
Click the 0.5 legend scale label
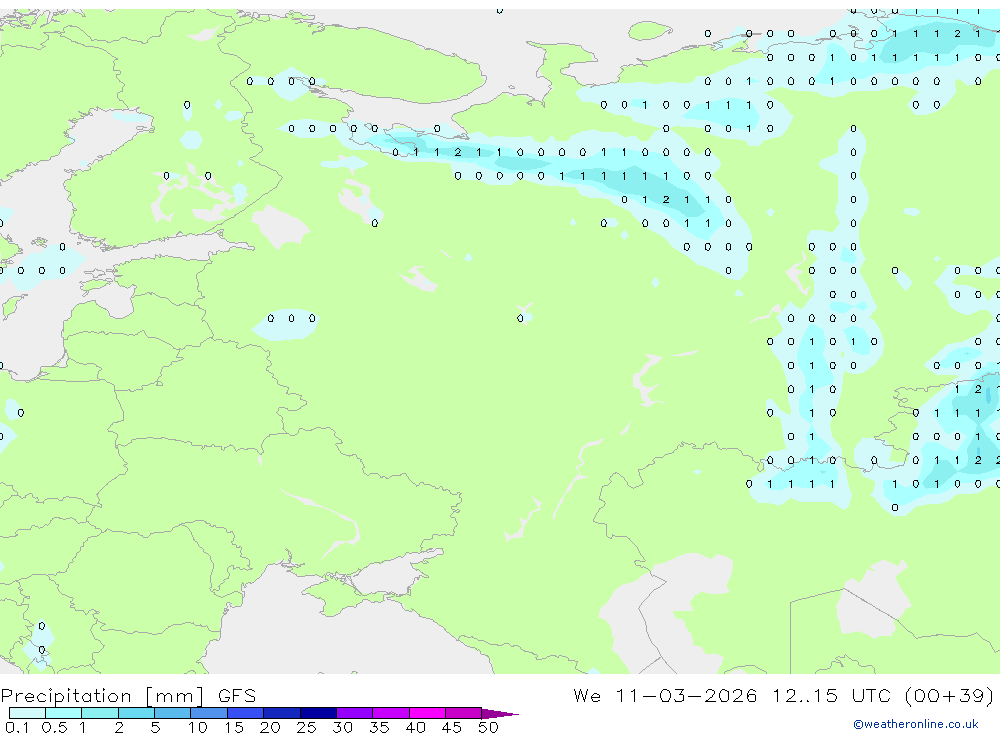click(54, 727)
